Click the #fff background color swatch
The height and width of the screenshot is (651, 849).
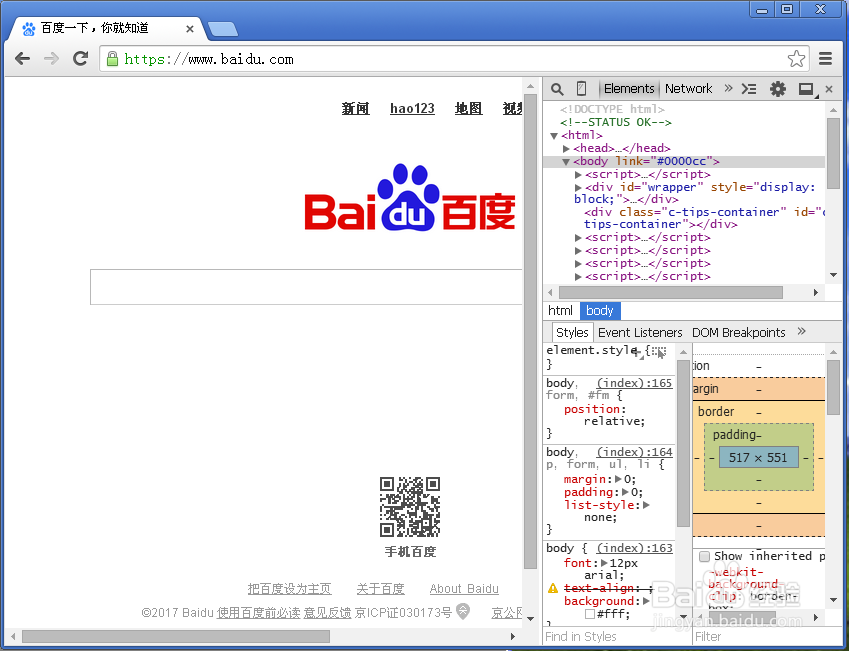point(590,614)
